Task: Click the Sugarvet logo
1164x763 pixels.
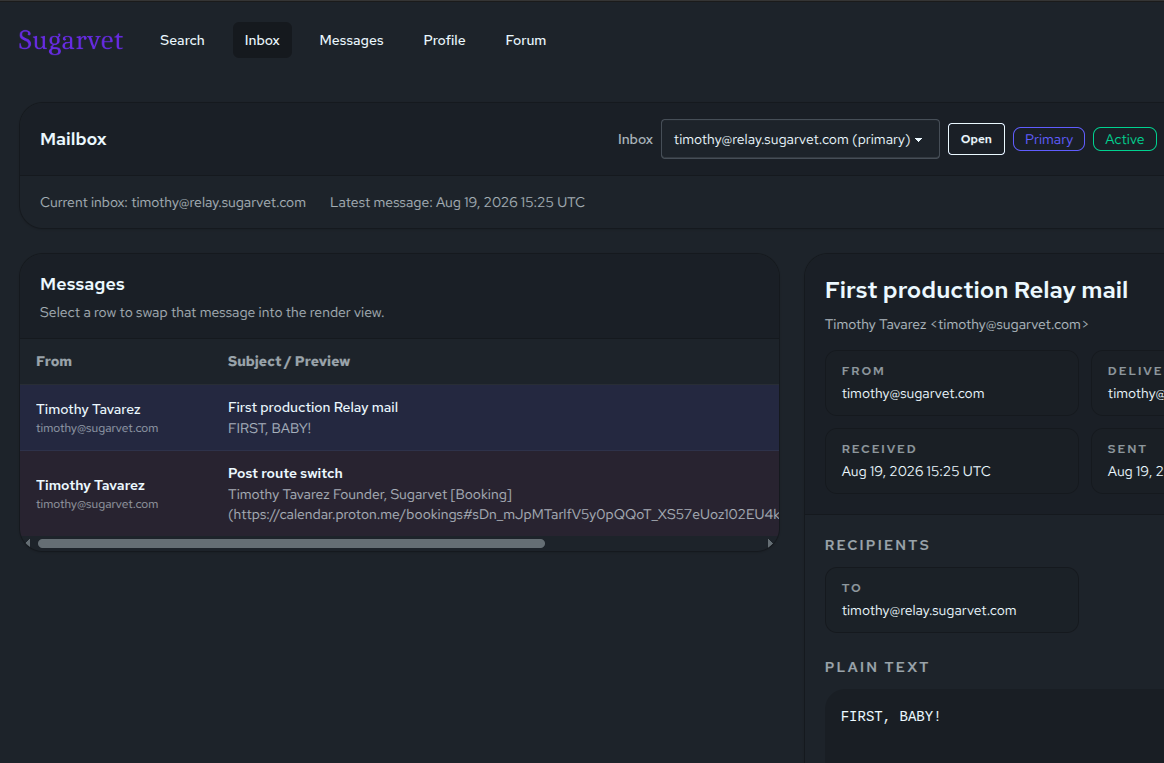Action: (x=71, y=40)
